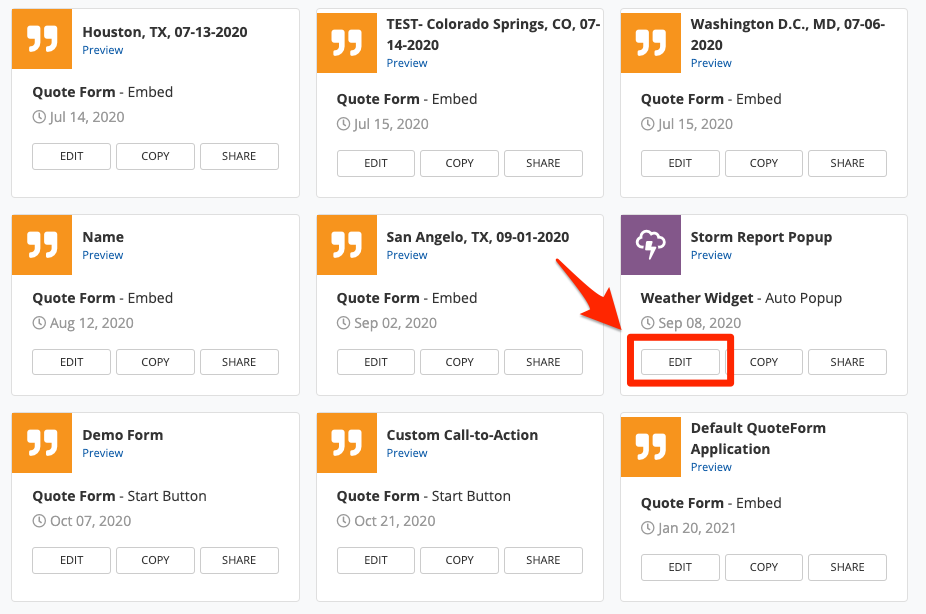This screenshot has height=614, width=926.
Task: Preview the Washington D.C. form
Action: click(711, 63)
